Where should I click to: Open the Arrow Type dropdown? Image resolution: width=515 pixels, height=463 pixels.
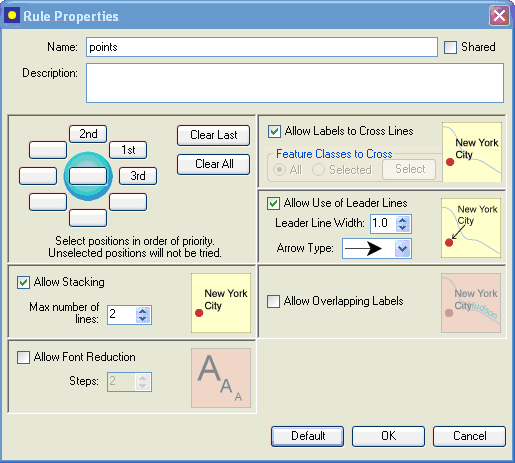click(x=403, y=248)
